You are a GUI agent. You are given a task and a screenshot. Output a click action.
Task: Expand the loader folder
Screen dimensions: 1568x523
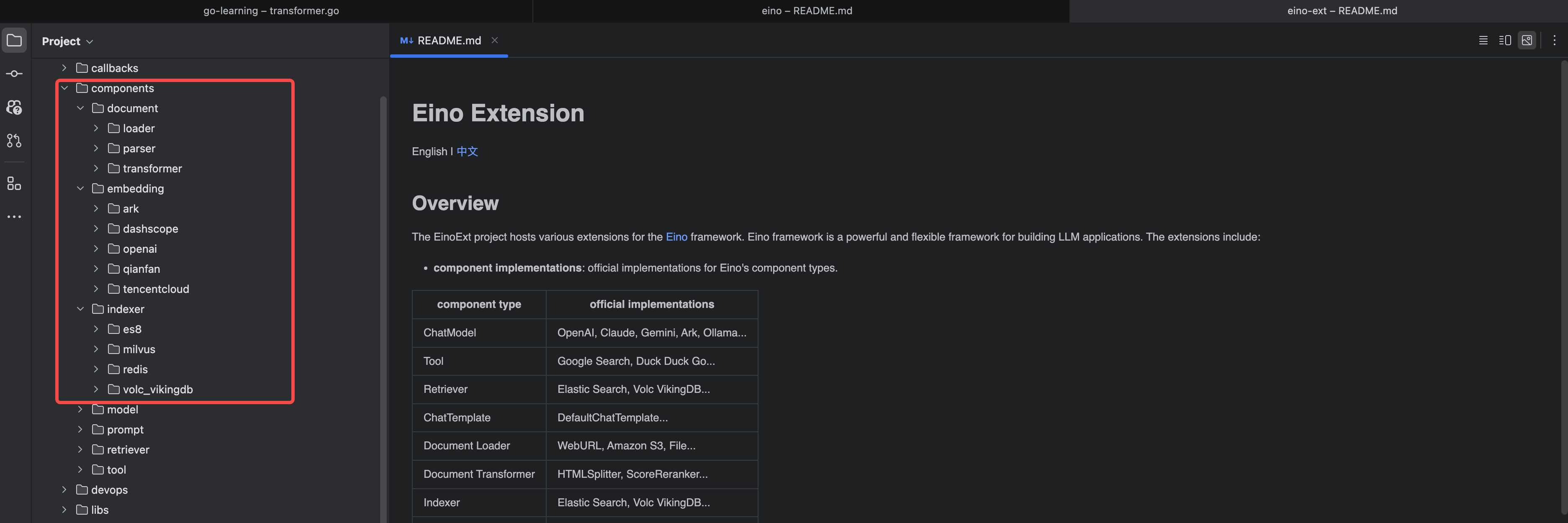click(x=96, y=128)
